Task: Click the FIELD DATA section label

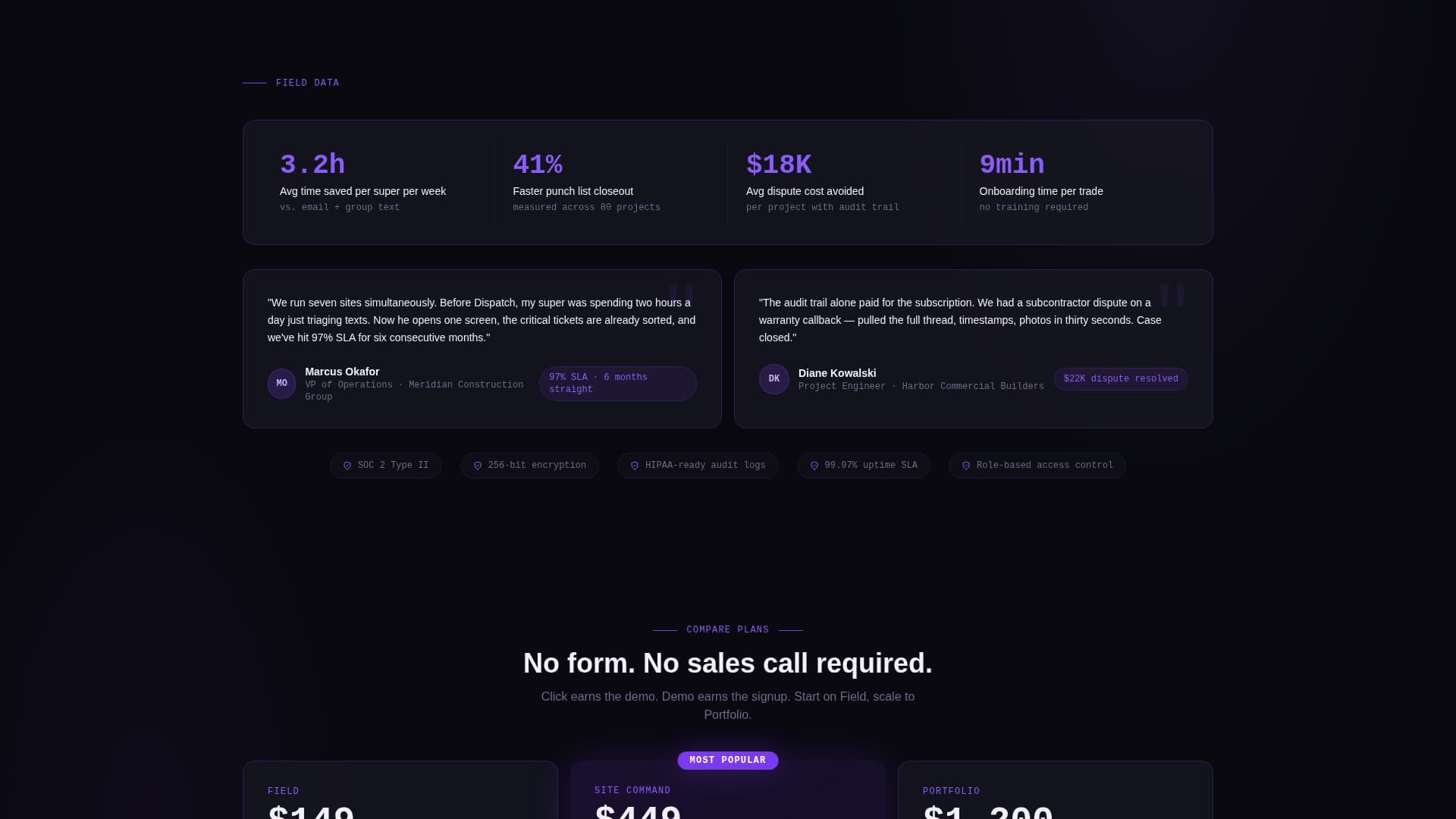Action: 307,83
